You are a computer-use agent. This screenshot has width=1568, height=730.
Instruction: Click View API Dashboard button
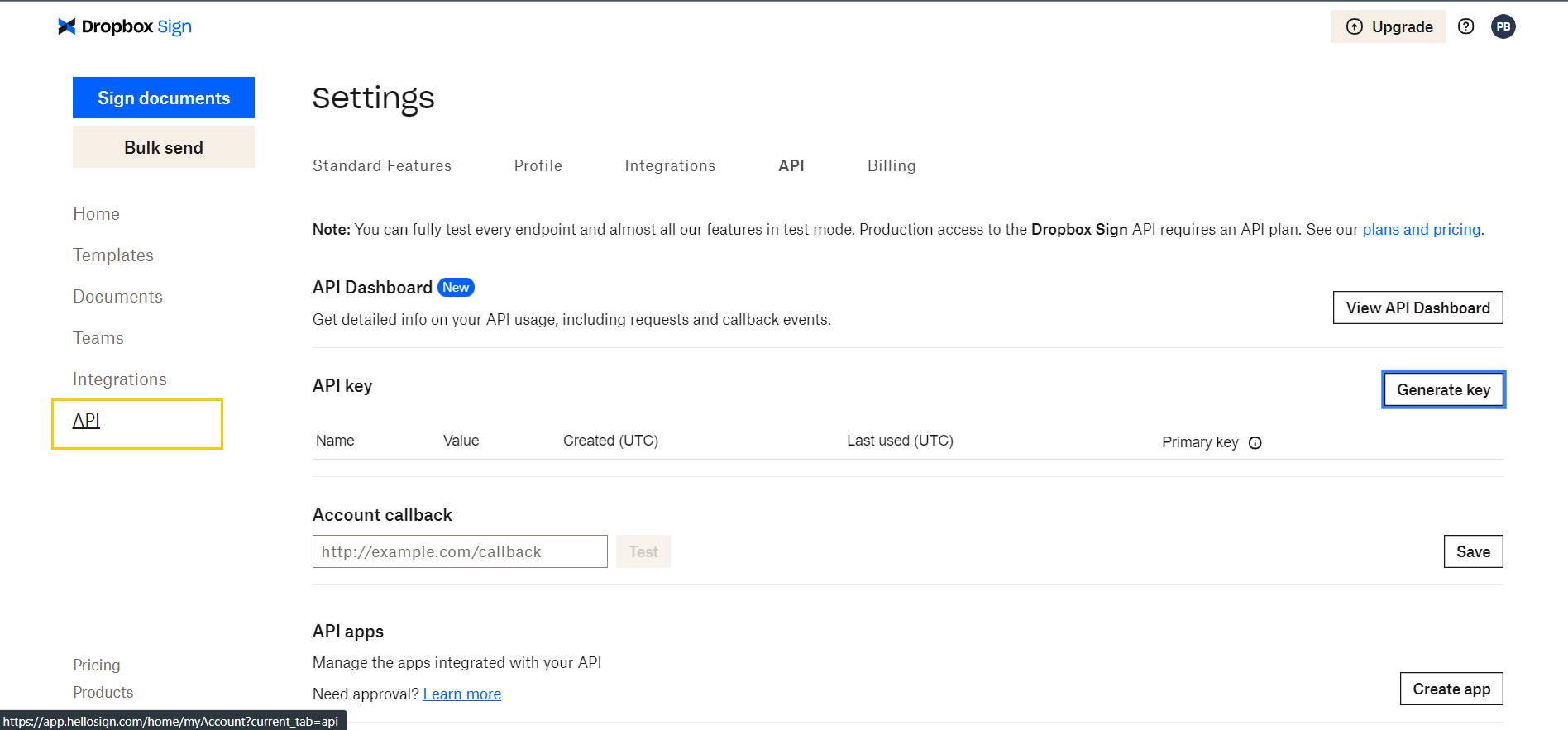point(1418,308)
